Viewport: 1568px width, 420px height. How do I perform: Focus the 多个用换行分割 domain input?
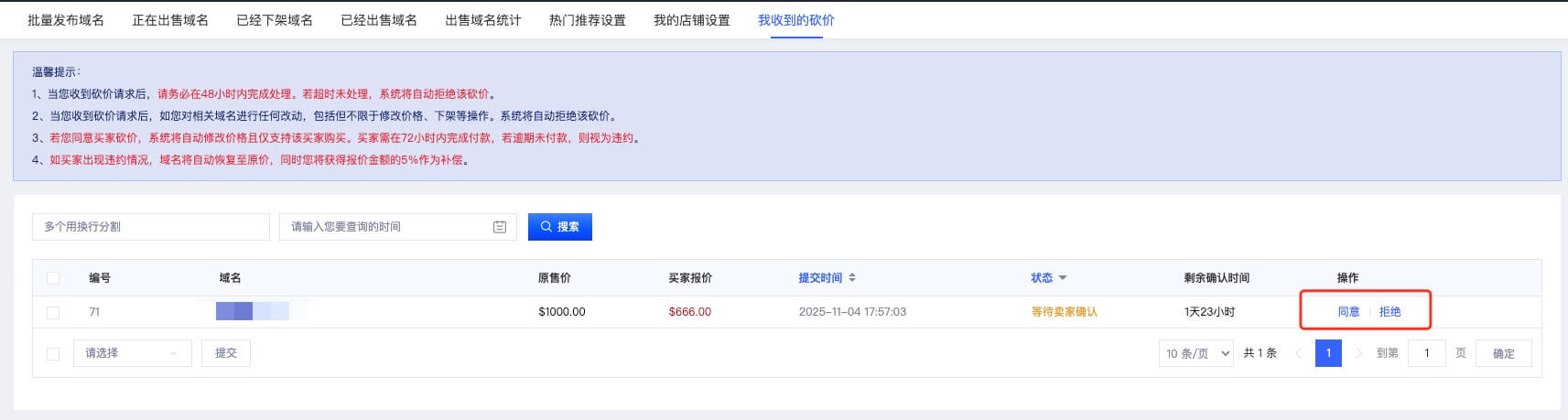point(151,227)
